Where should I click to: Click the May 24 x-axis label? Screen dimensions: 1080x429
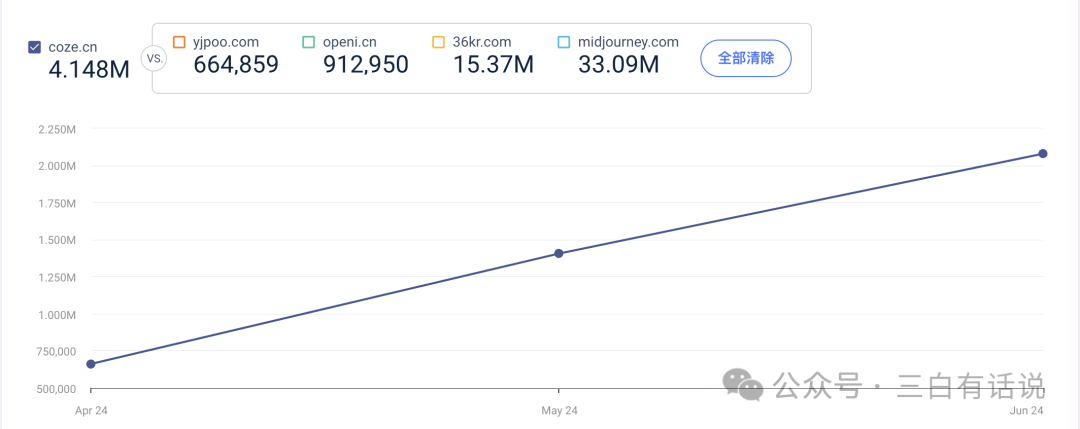tap(559, 410)
